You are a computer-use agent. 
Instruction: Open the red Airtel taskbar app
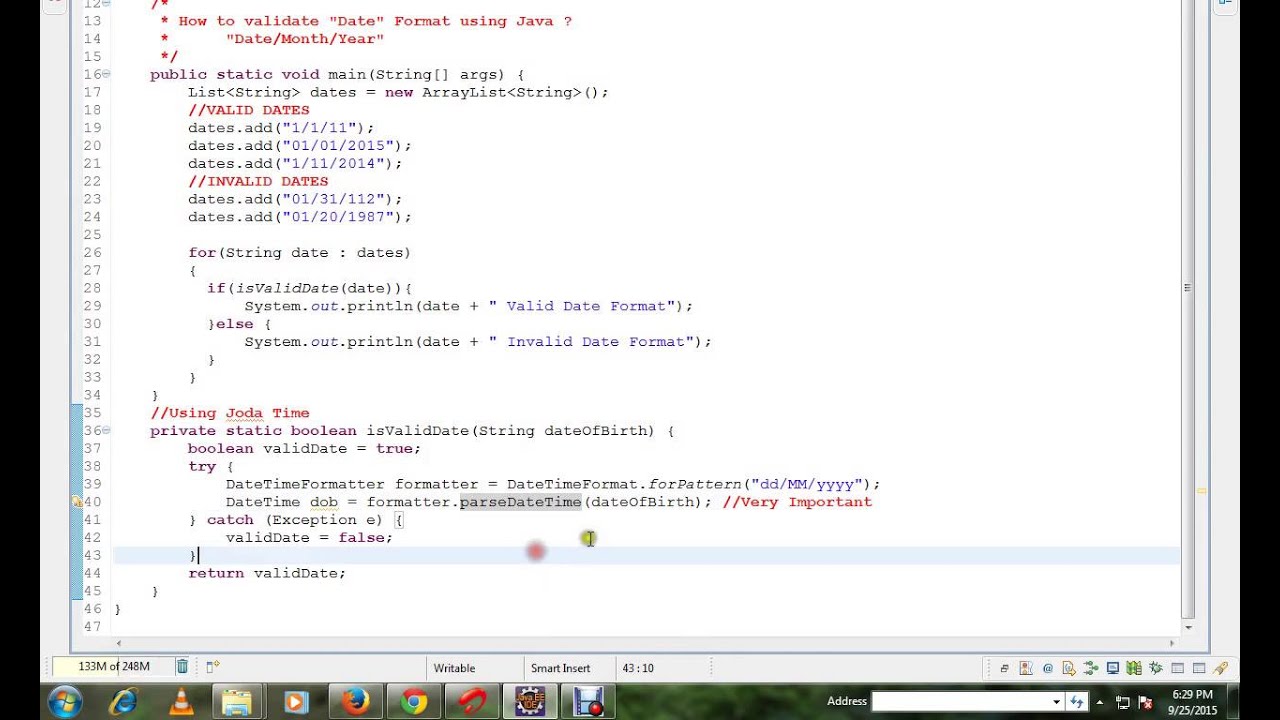[x=472, y=701]
